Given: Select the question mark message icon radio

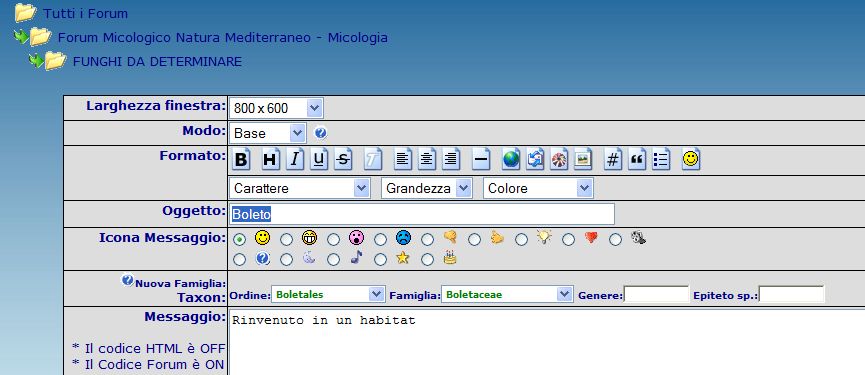Looking at the screenshot, I should click(x=239, y=259).
